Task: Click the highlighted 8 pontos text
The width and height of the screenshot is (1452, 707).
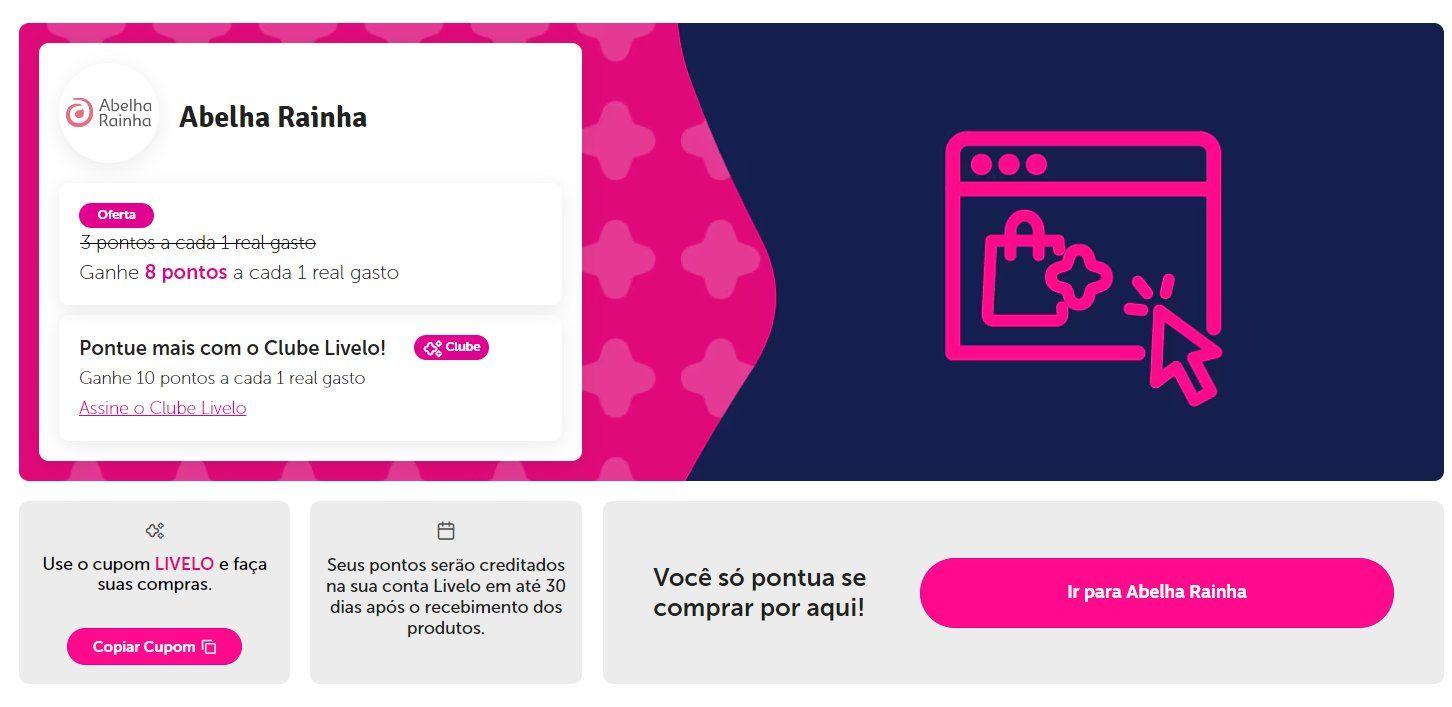Action: (x=186, y=272)
